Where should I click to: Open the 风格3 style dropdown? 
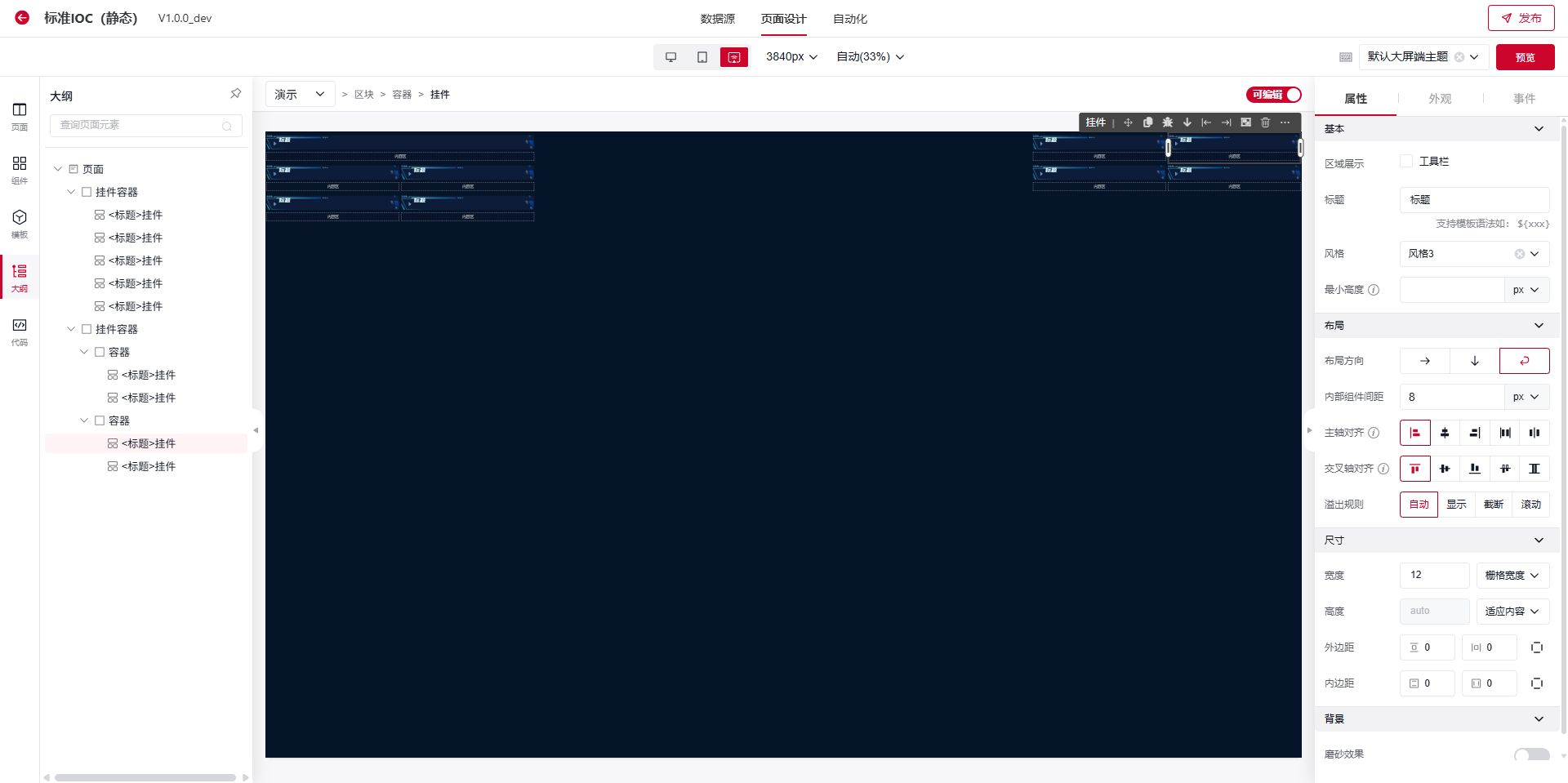click(1473, 254)
